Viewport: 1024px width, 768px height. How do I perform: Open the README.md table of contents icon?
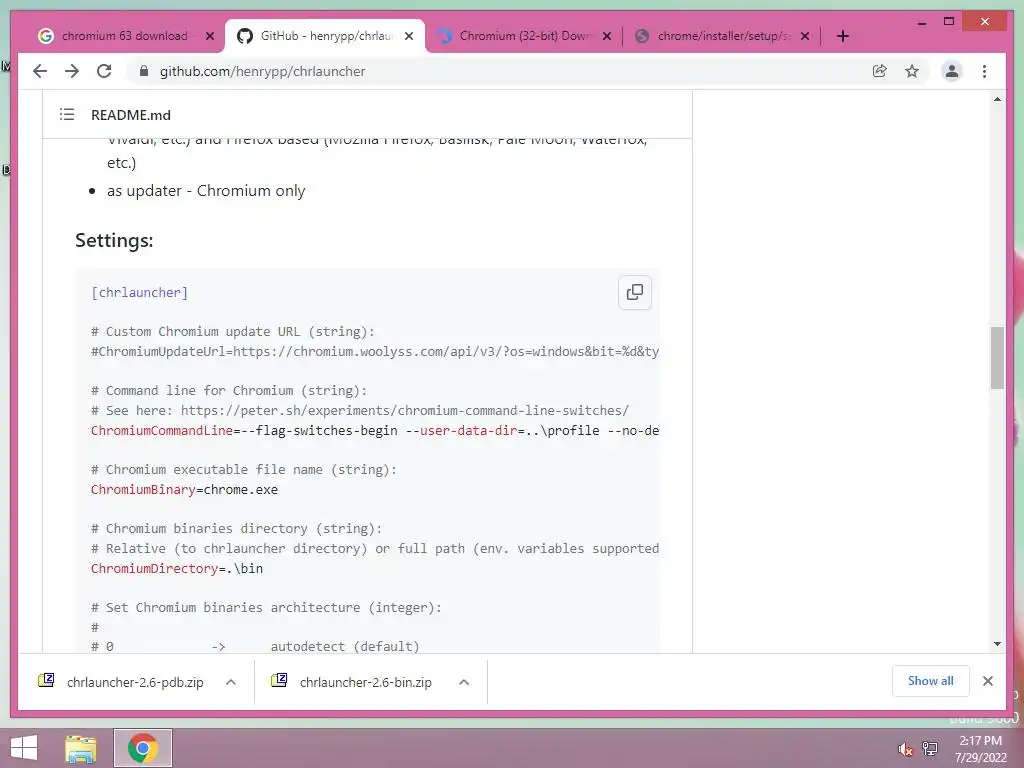(67, 115)
